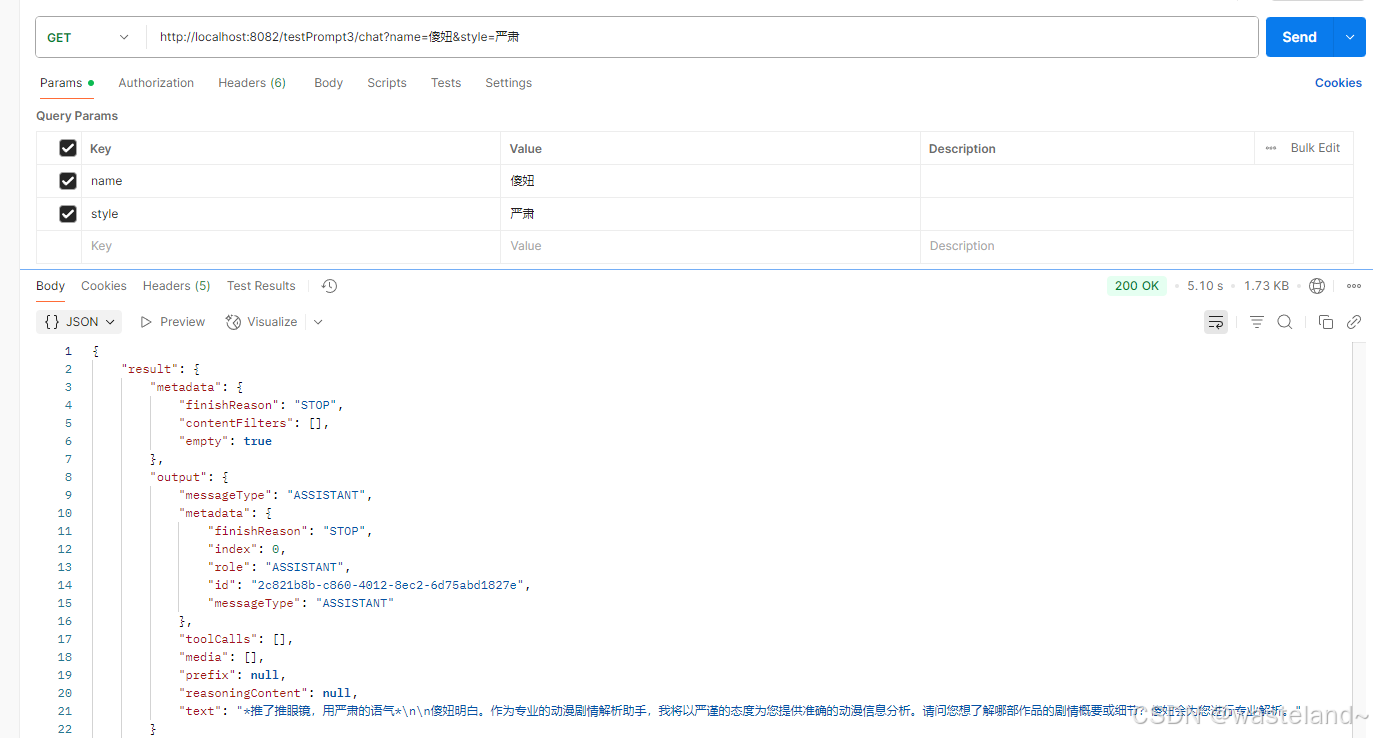Open the Test Results tab

click(x=261, y=286)
